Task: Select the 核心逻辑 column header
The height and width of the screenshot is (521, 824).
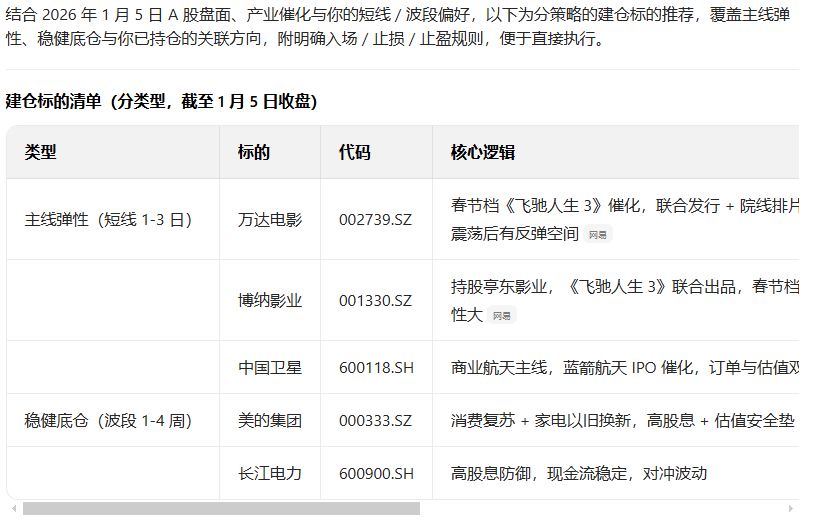Action: [x=615, y=152]
